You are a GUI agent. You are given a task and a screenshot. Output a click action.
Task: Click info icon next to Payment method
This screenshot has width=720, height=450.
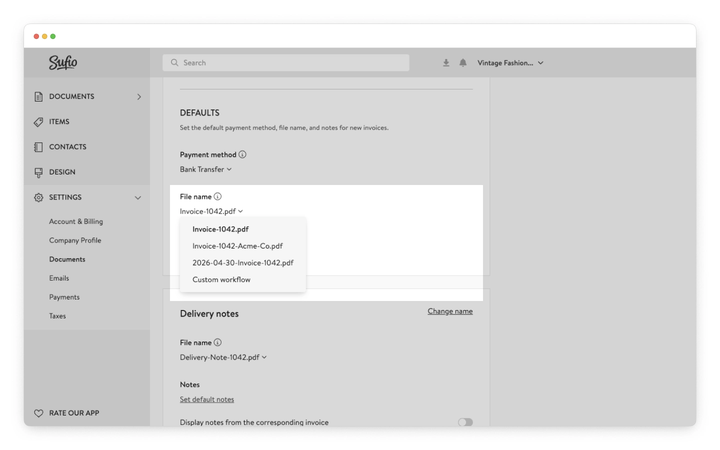tap(242, 155)
